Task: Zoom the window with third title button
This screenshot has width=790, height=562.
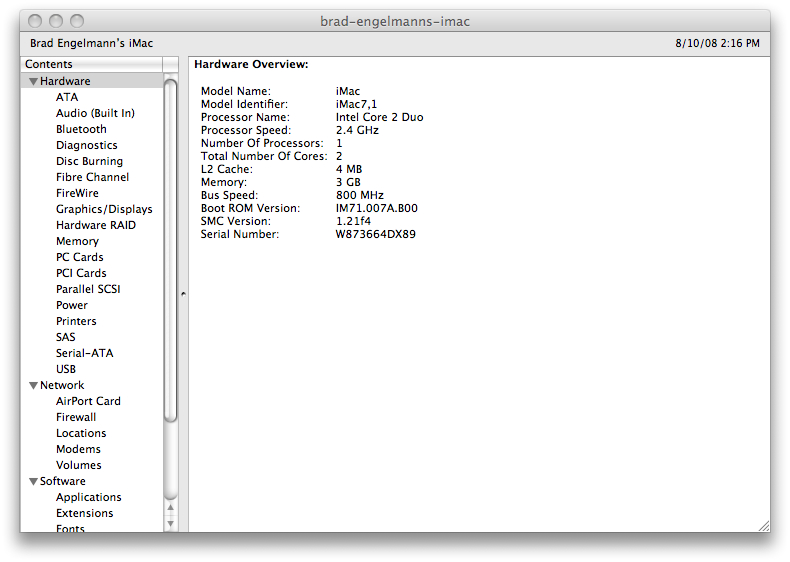Action: click(77, 21)
